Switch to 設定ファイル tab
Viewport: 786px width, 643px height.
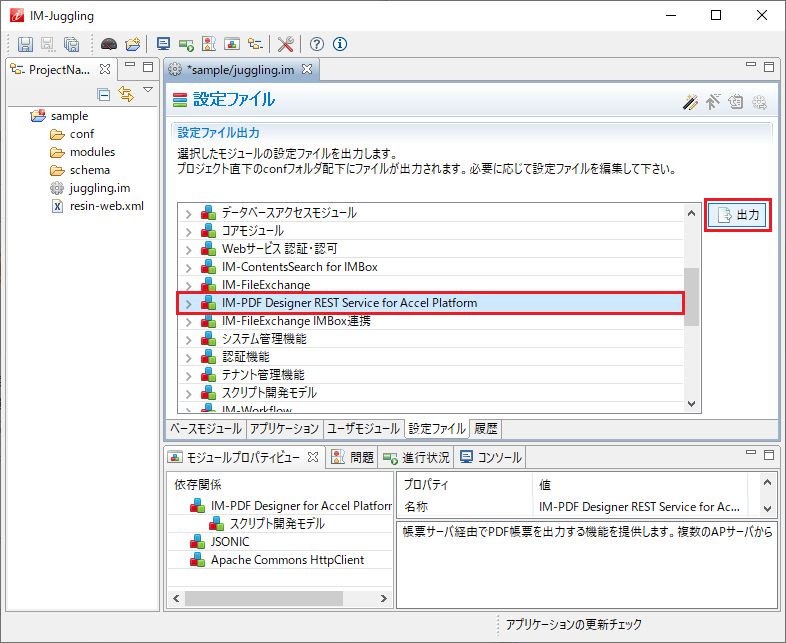tap(437, 428)
